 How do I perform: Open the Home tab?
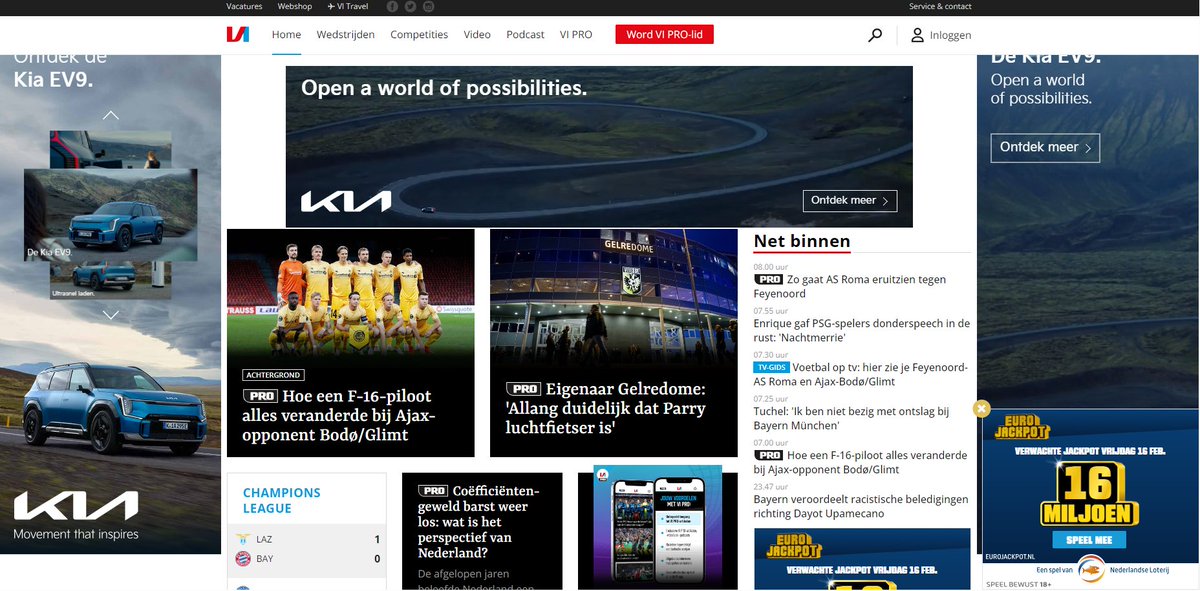[286, 35]
